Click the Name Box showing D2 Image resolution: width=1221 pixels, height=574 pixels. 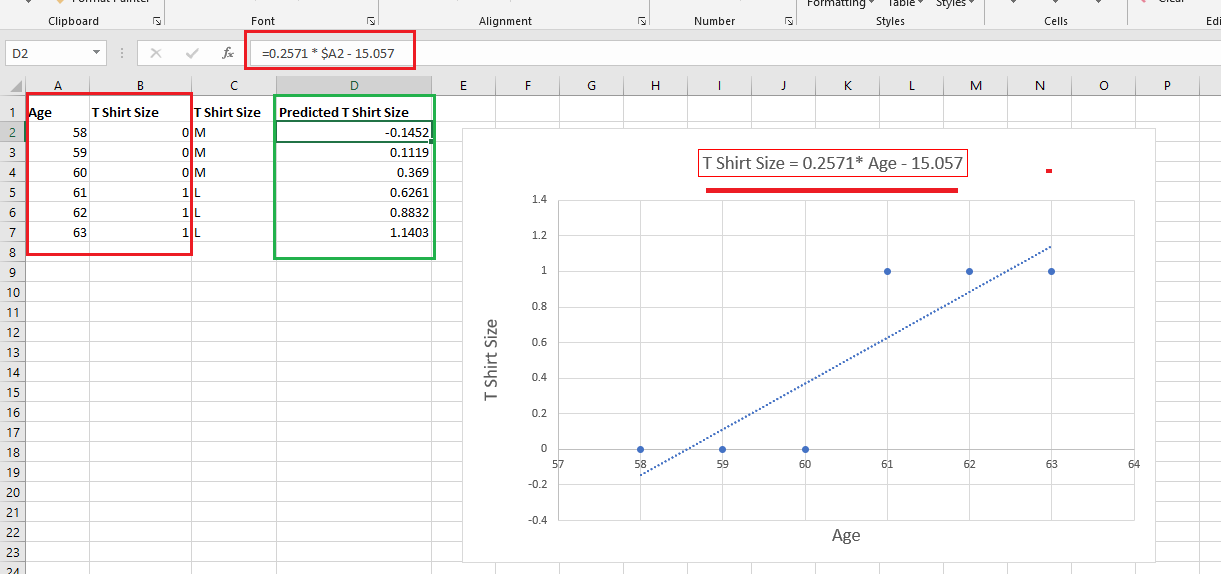tap(48, 53)
